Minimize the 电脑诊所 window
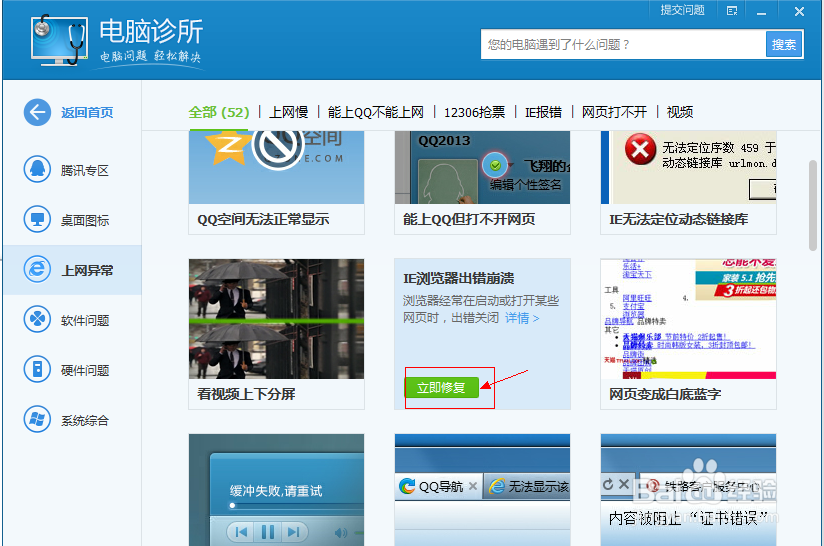 pyautogui.click(x=761, y=12)
